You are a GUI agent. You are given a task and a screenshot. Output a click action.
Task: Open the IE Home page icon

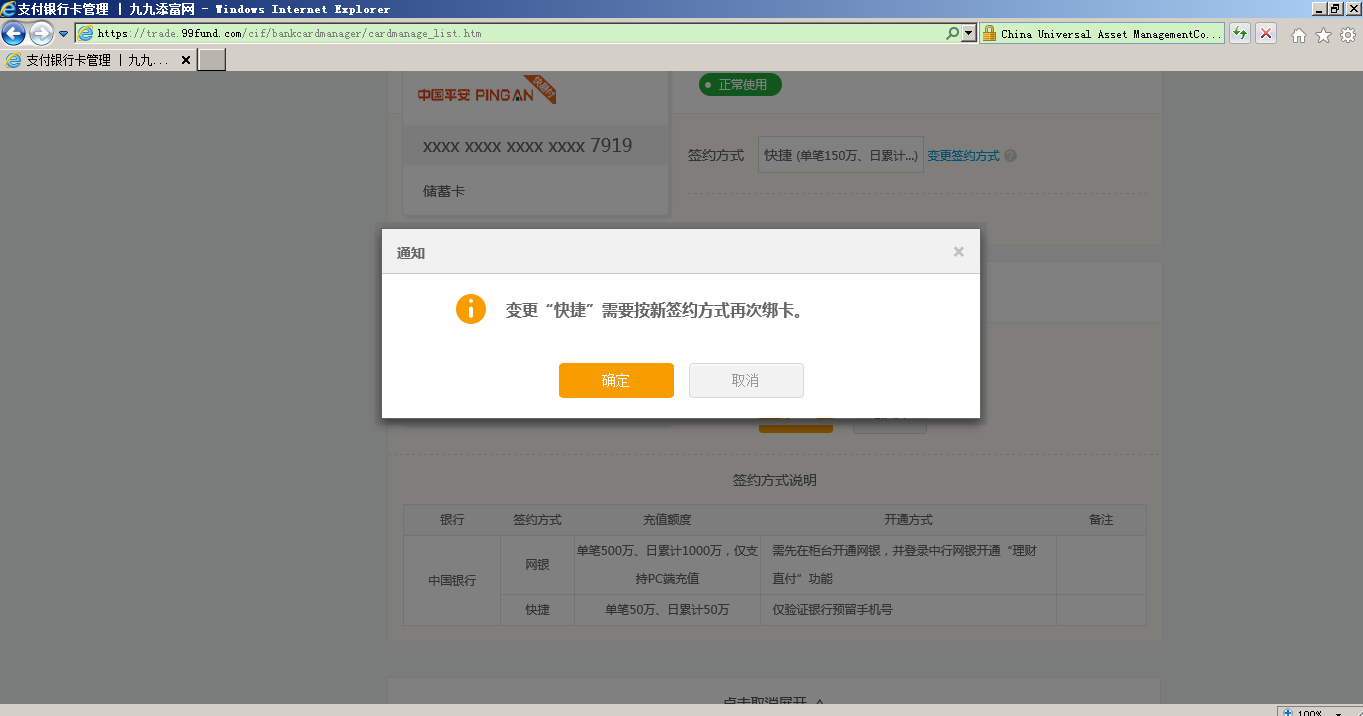(1299, 35)
